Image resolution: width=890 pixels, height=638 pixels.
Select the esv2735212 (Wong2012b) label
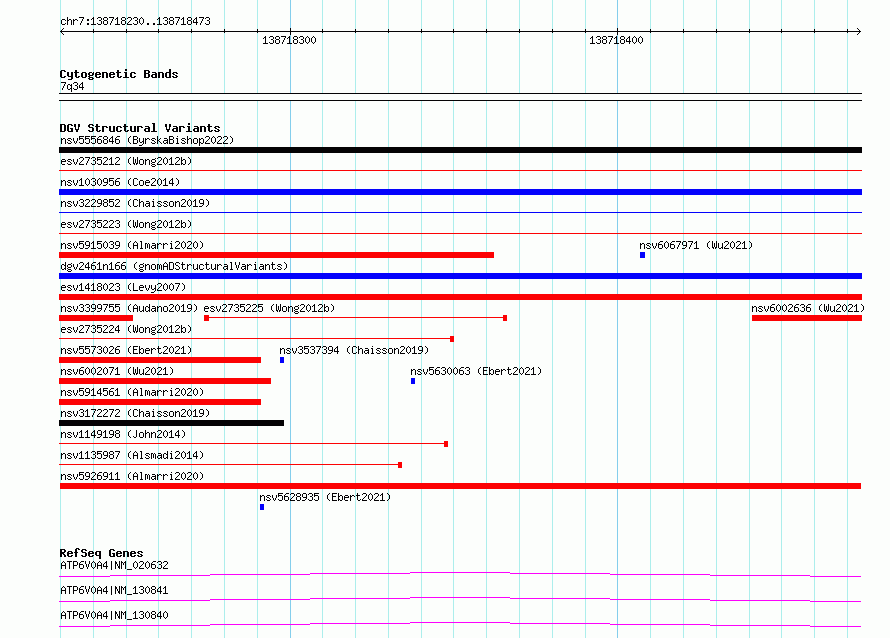pyautogui.click(x=126, y=161)
